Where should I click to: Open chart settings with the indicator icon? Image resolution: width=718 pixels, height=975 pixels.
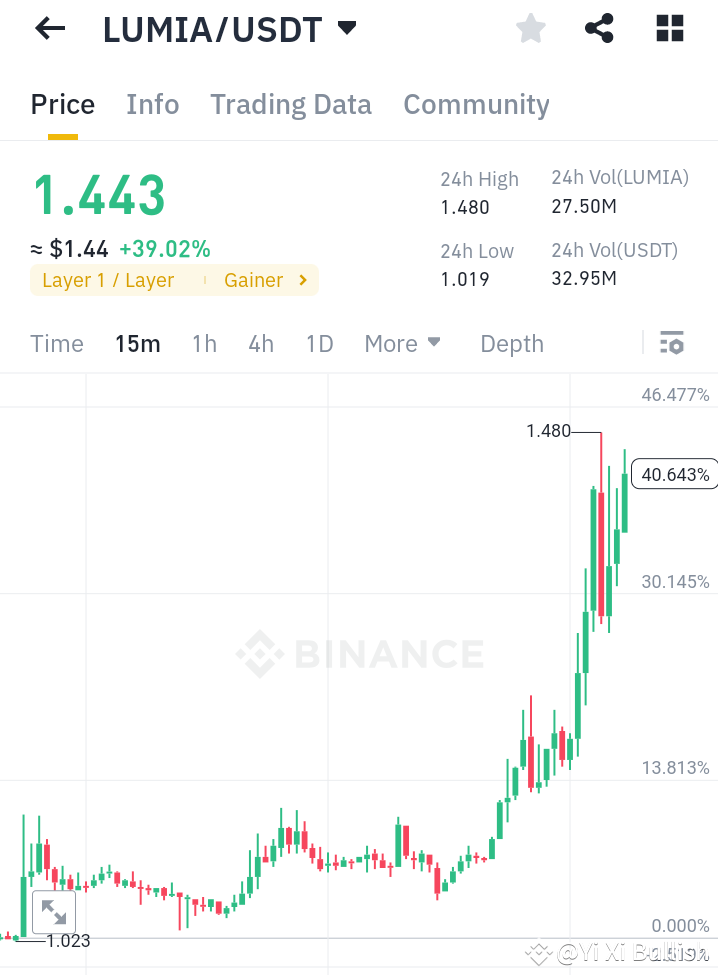pyautogui.click(x=671, y=343)
